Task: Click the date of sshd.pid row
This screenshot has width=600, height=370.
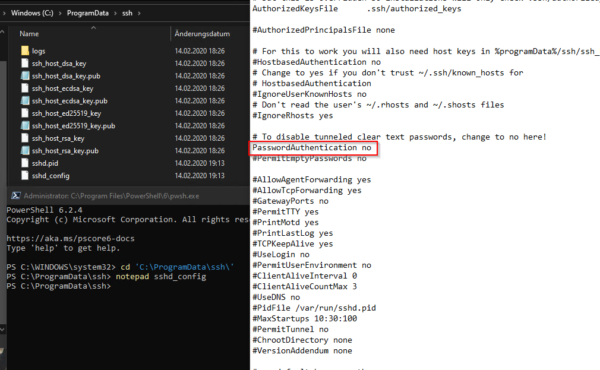Action: coord(200,163)
